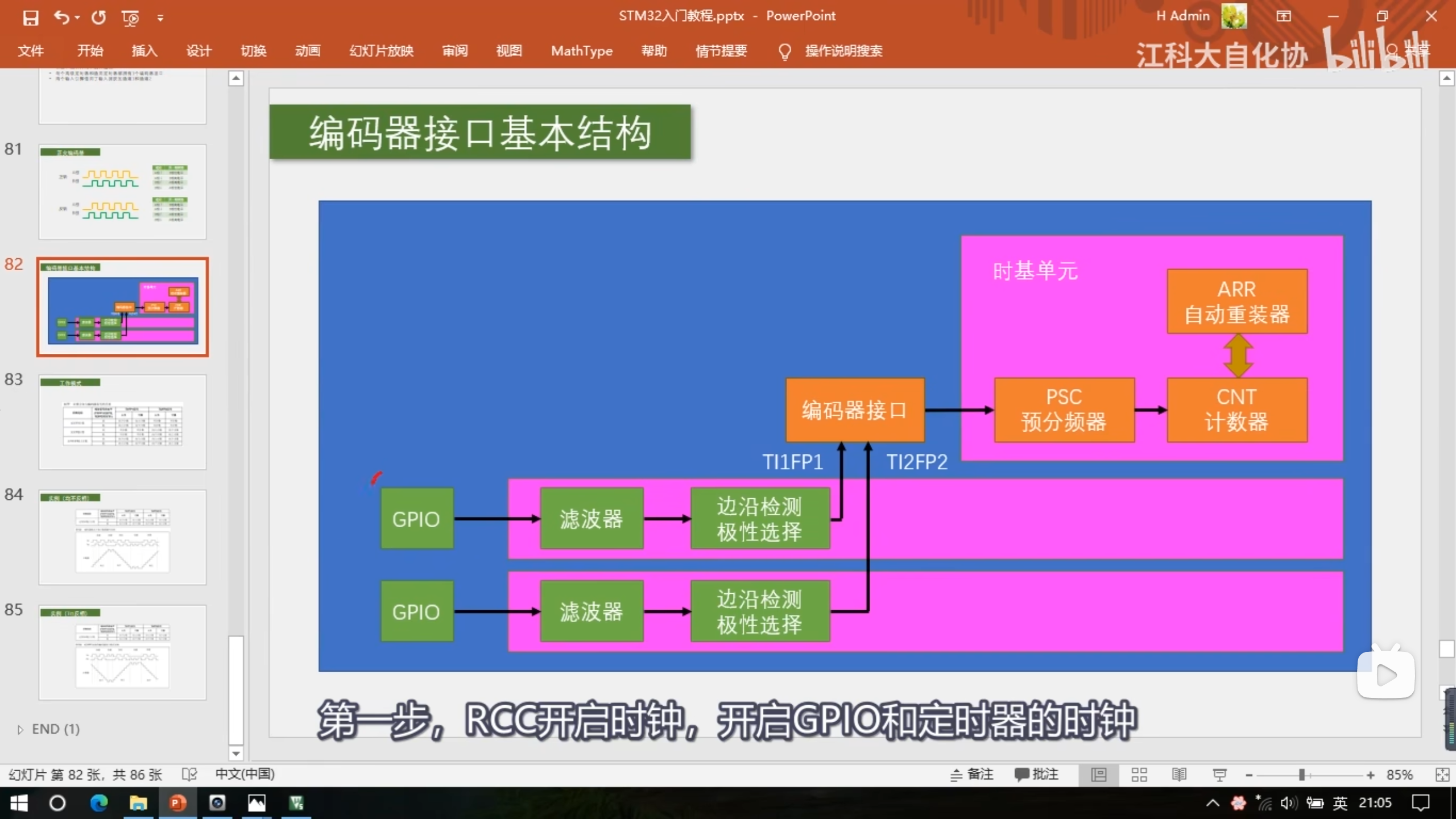Toggle Normal view button in status bar

pyautogui.click(x=1099, y=775)
